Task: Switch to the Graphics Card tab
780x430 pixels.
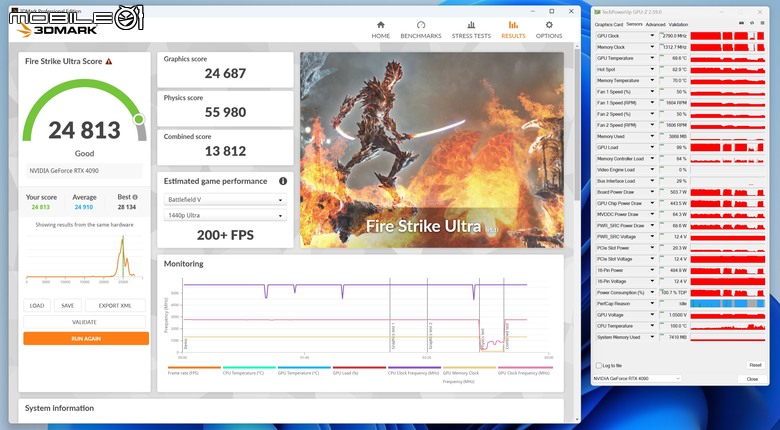Action: (x=609, y=24)
